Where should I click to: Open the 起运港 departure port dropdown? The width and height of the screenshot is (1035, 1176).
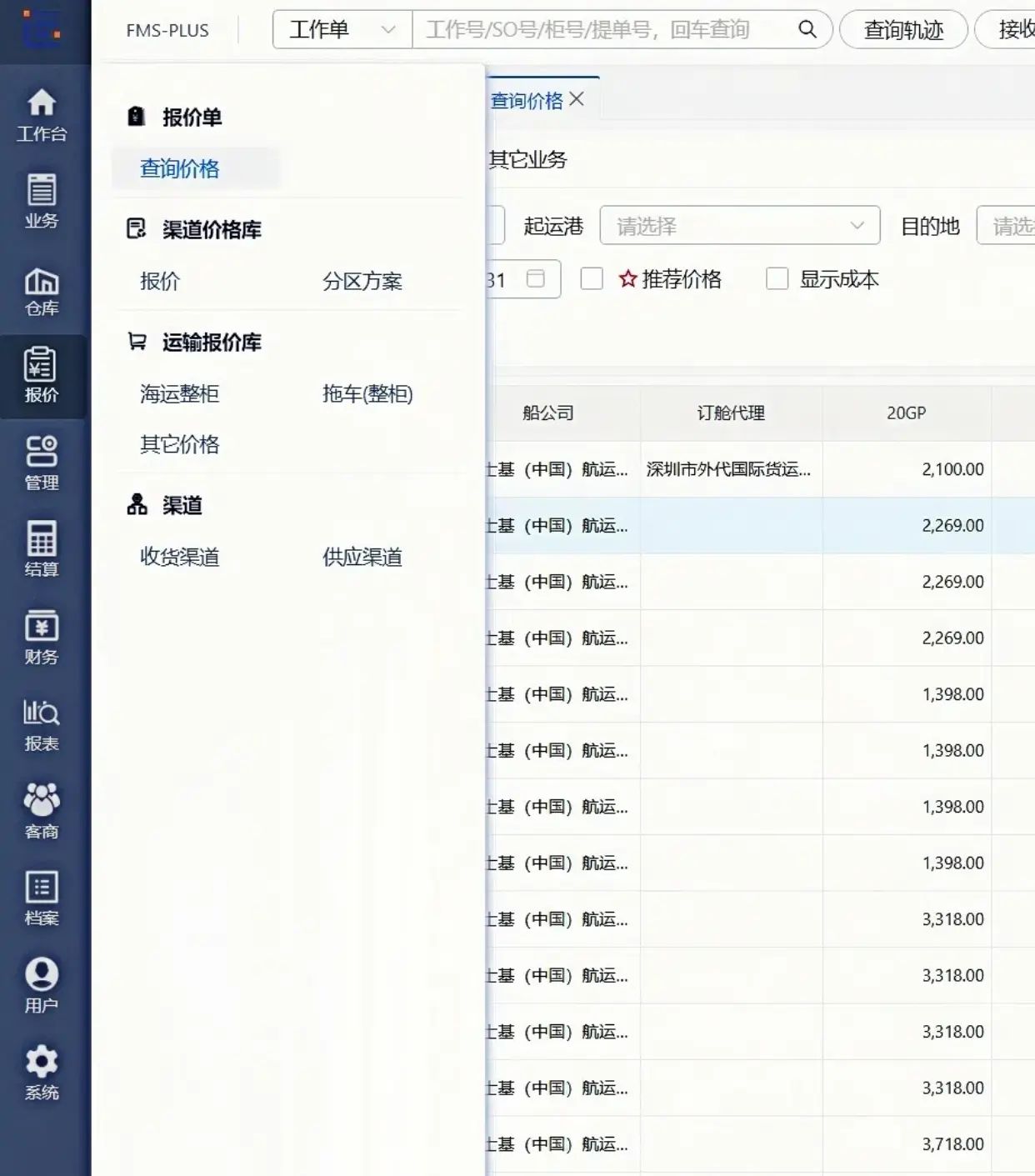pos(738,225)
